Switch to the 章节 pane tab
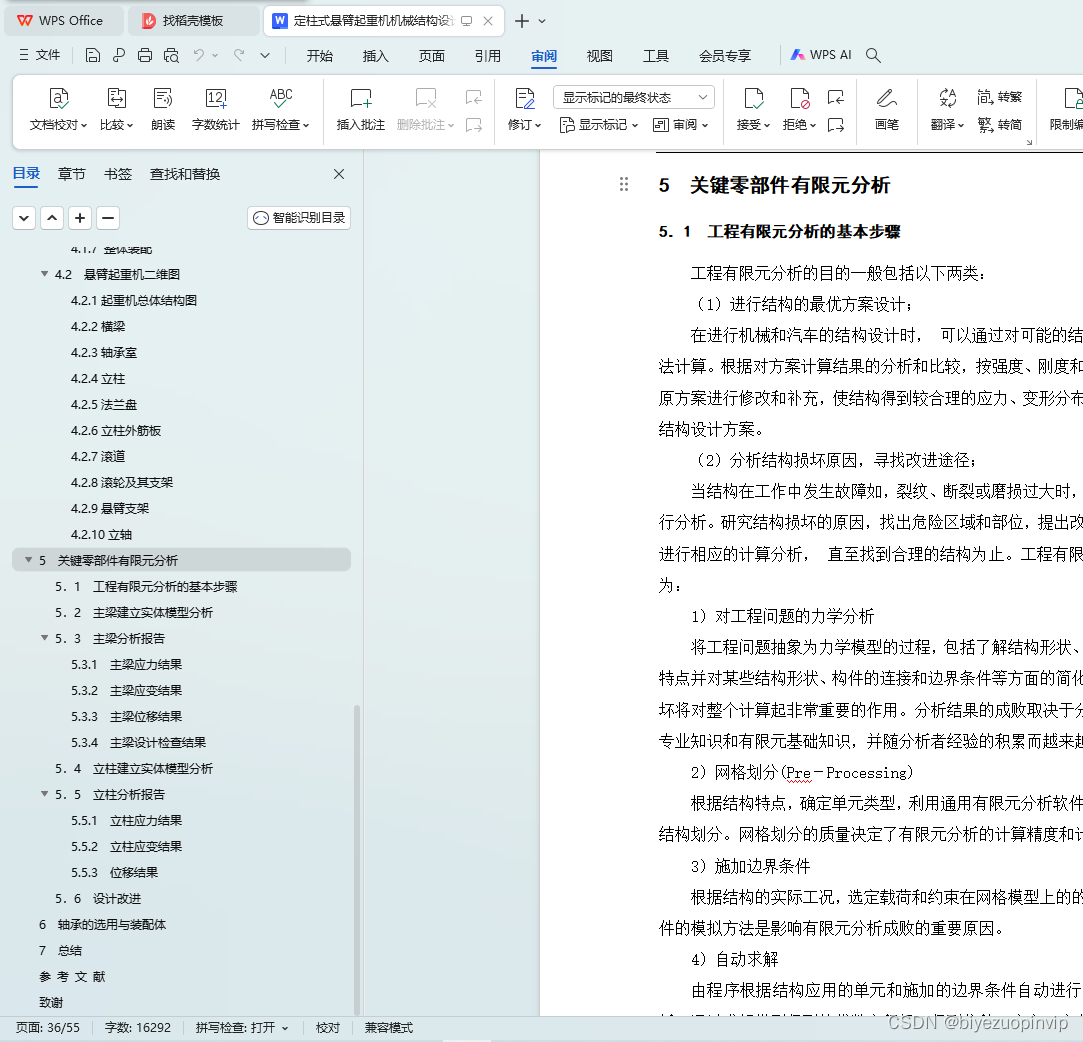1083x1042 pixels. pos(71,174)
